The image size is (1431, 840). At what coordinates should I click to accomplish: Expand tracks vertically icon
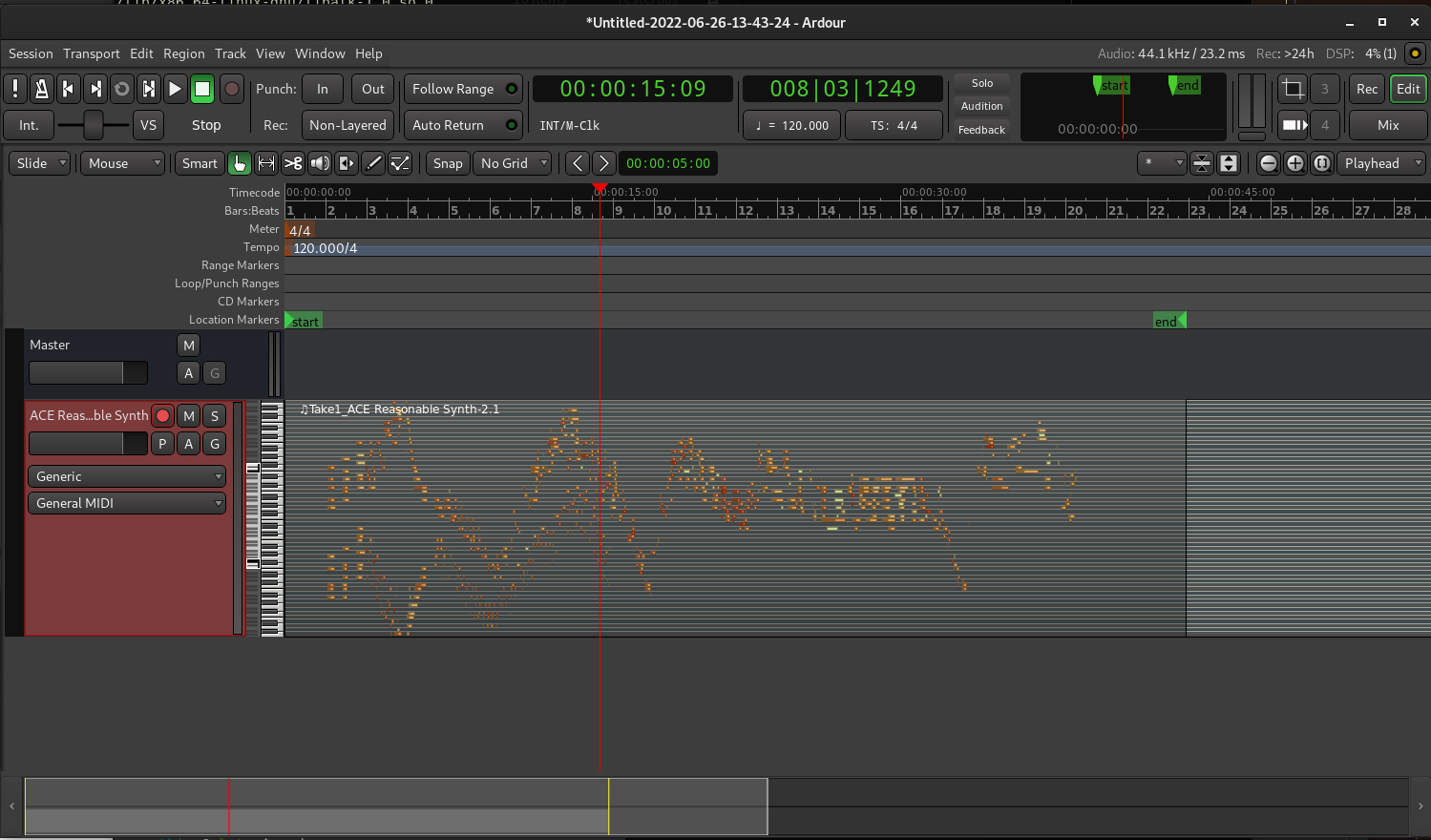click(1229, 163)
